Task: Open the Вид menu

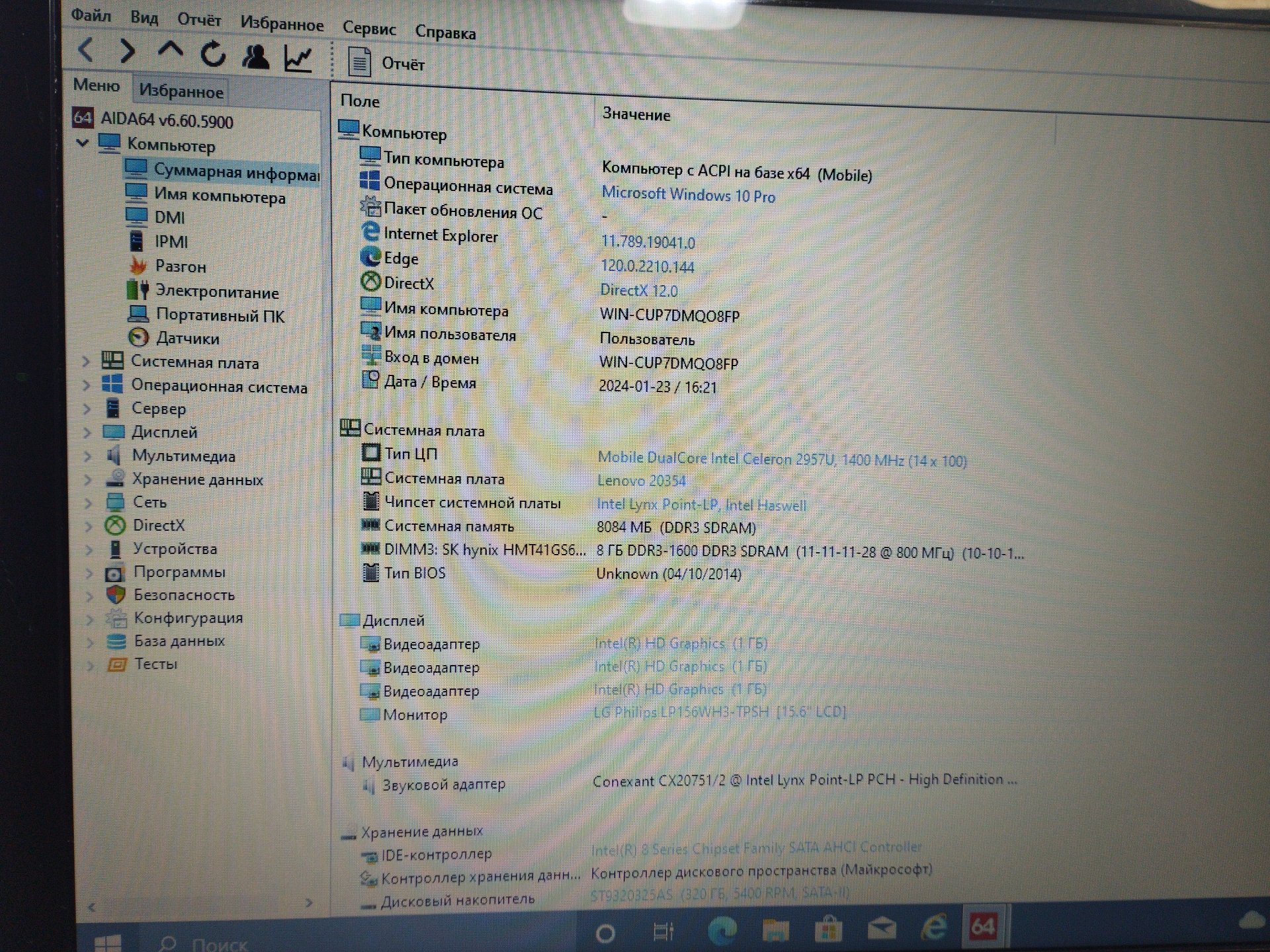Action: (144, 17)
